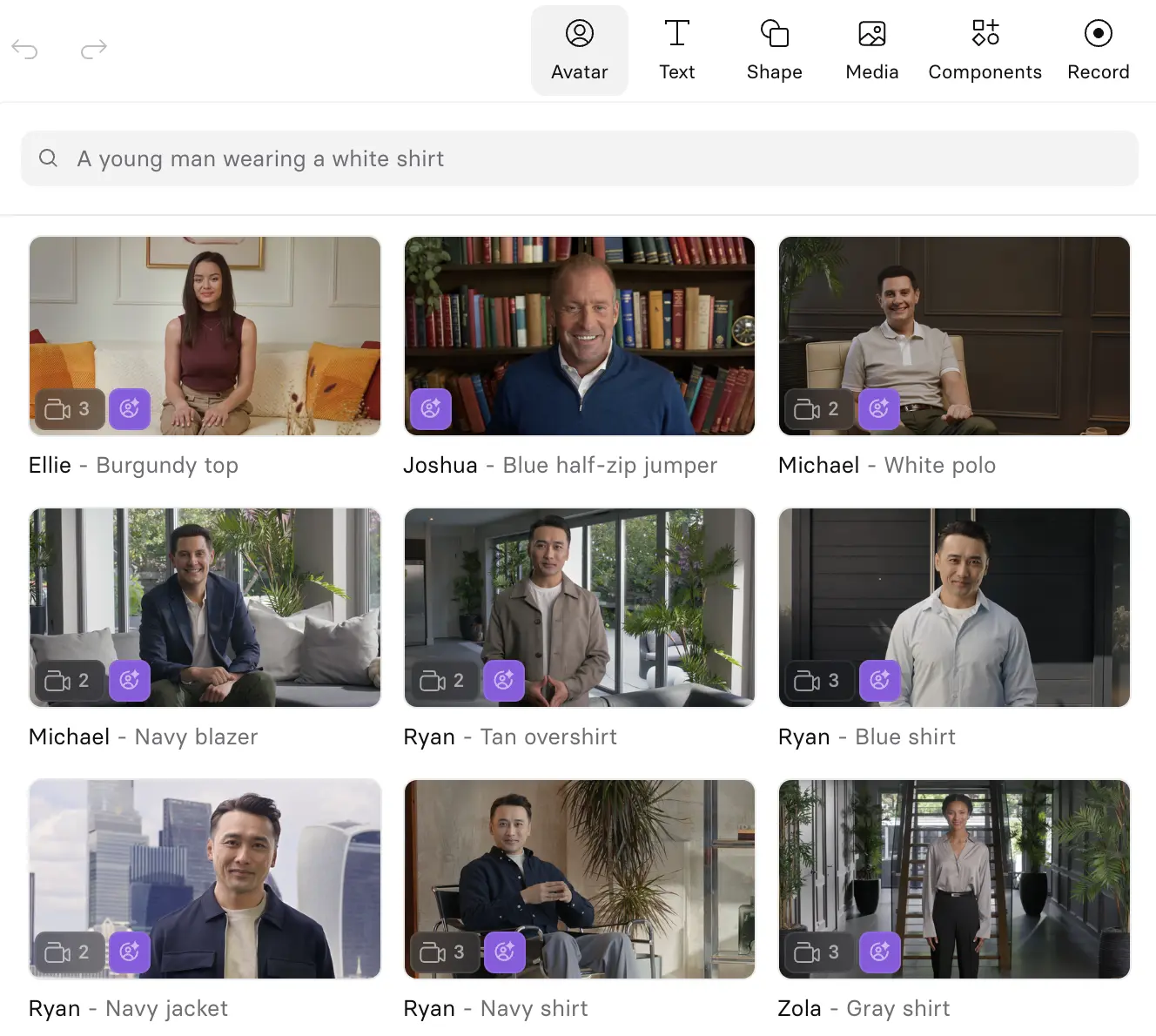Open the Components panel
The height and width of the screenshot is (1036, 1156).
(985, 50)
